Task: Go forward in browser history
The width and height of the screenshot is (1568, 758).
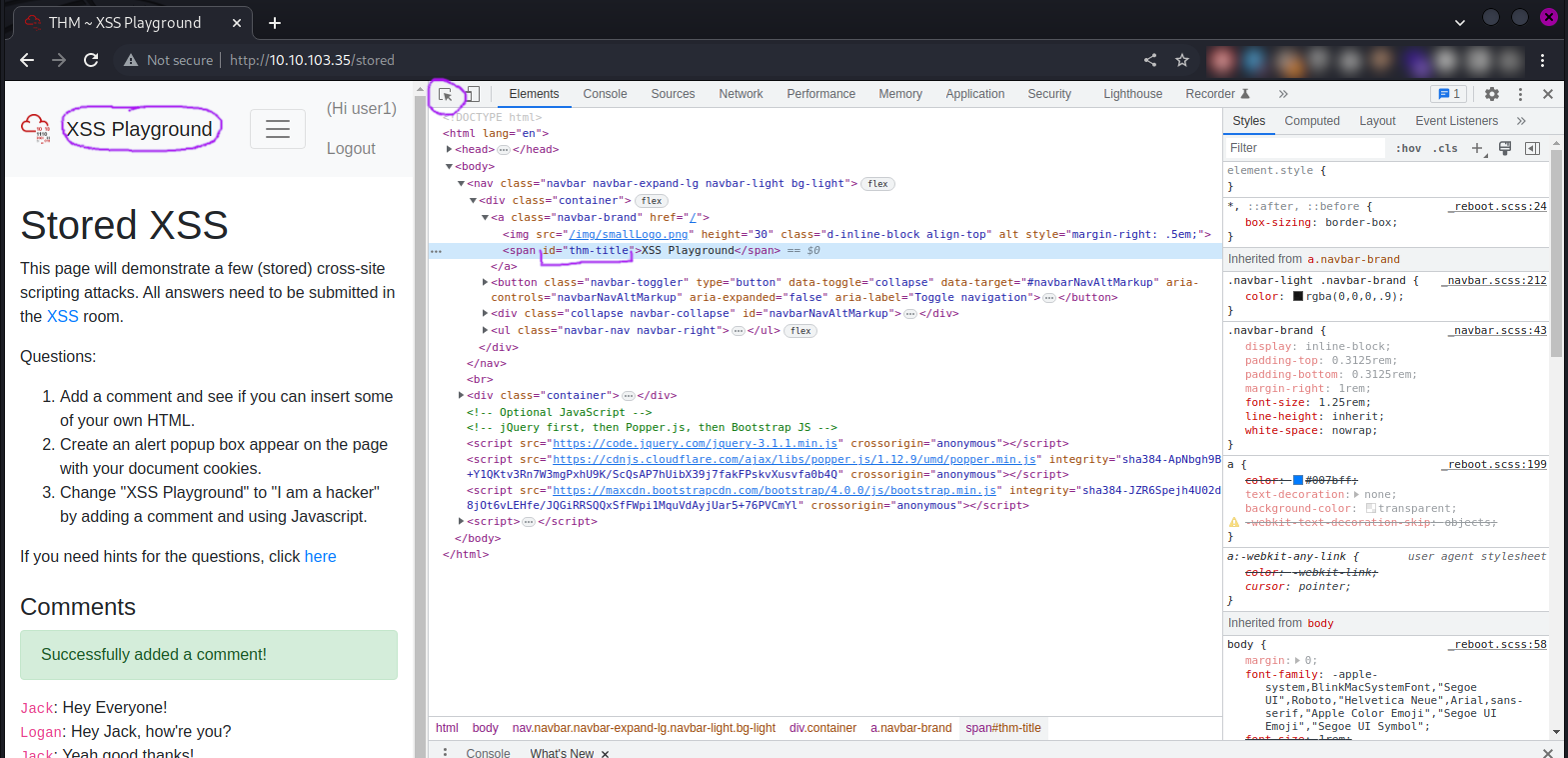Action: click(x=59, y=60)
